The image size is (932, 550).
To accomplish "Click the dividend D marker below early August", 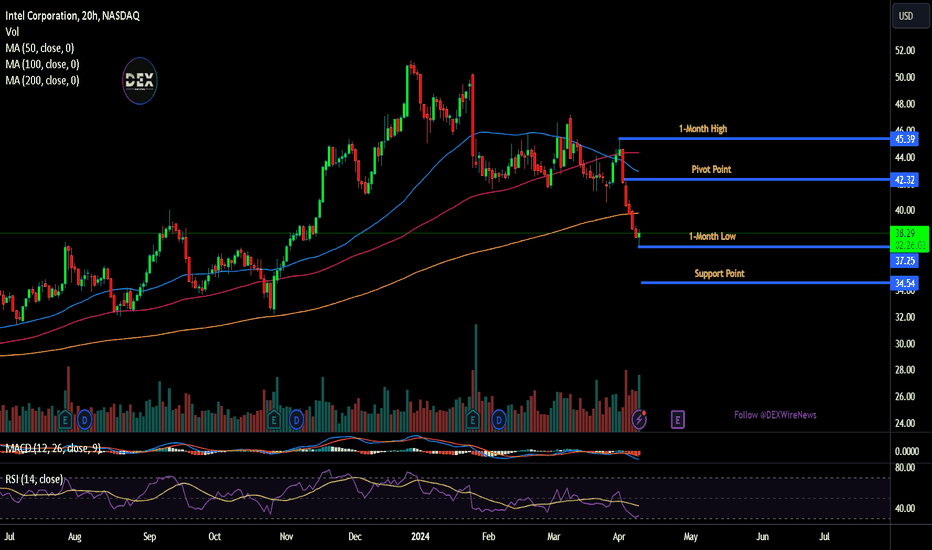I will click(x=84, y=420).
